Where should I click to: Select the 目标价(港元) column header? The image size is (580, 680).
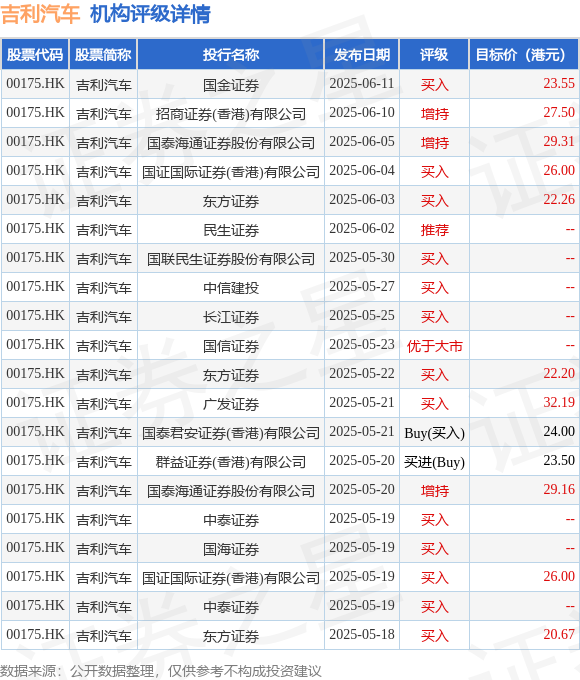(524, 55)
